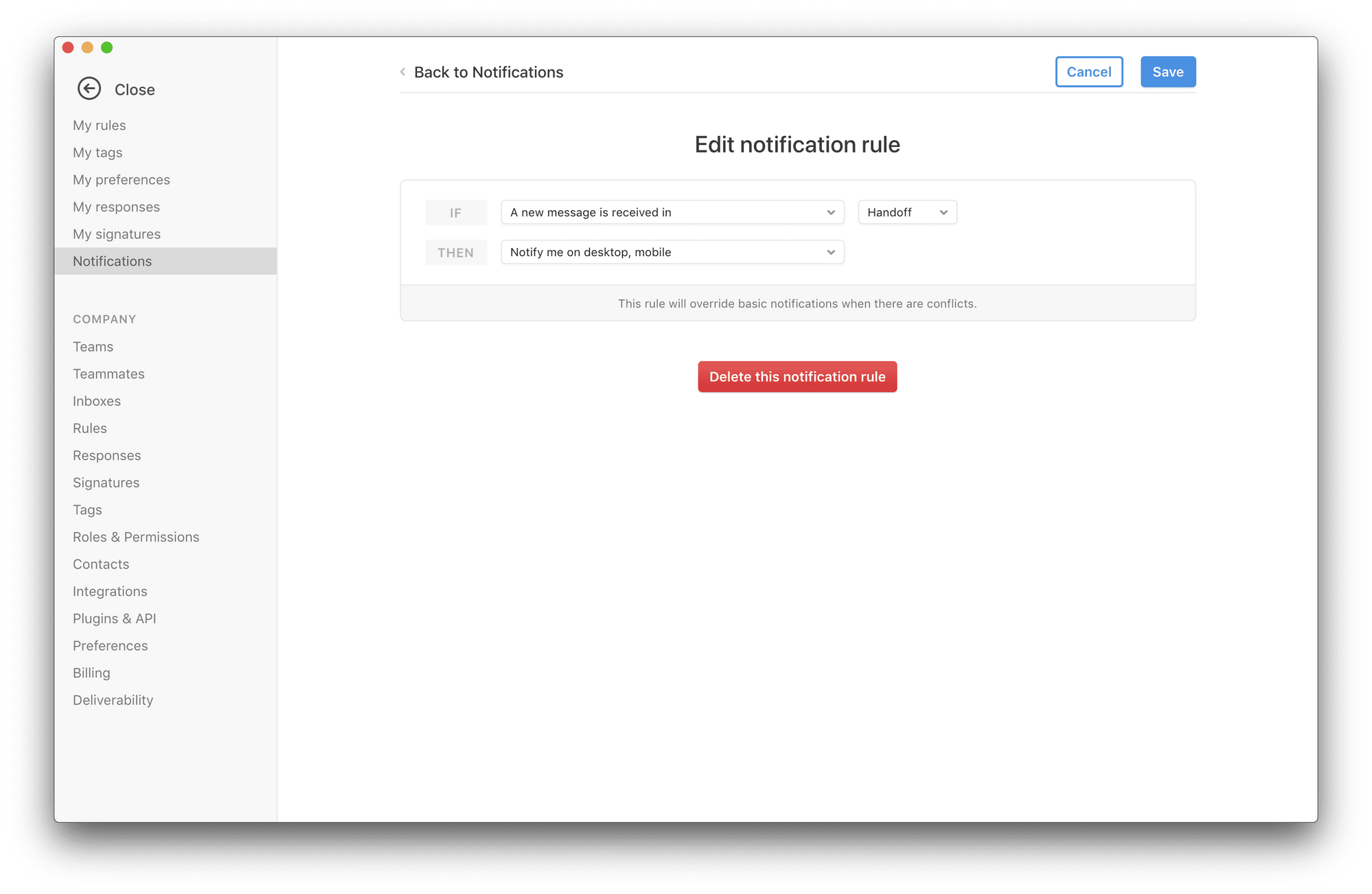
Task: Click the Cancel button
Action: pyautogui.click(x=1088, y=72)
